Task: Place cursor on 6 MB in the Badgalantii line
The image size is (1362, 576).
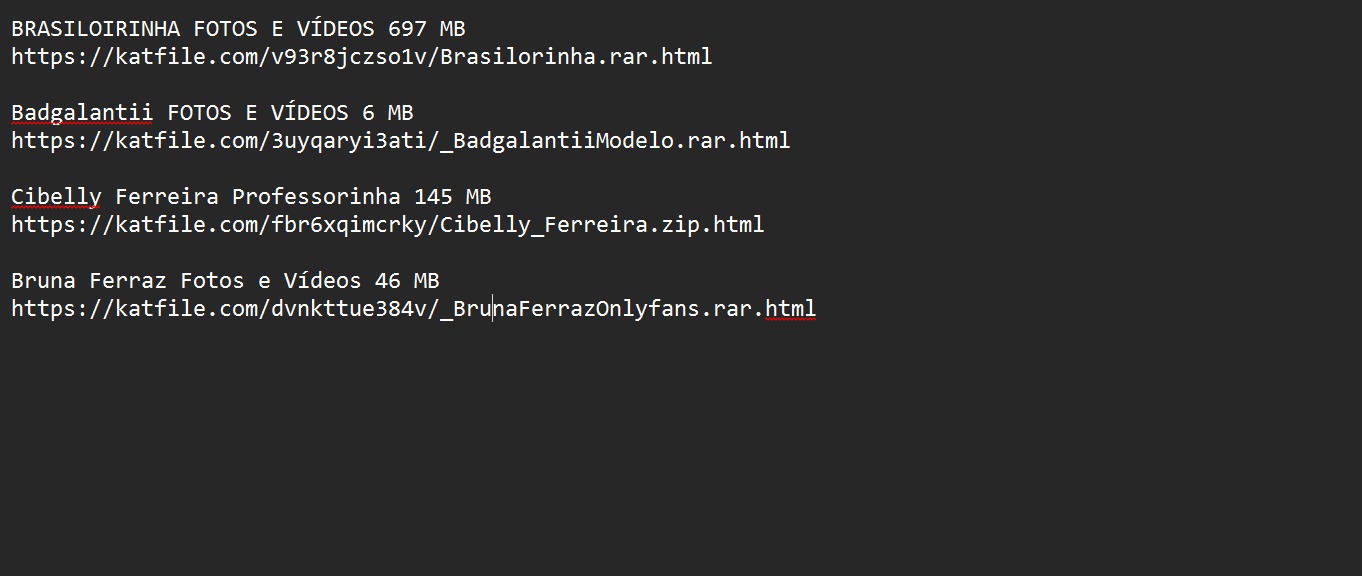Action: [x=388, y=113]
